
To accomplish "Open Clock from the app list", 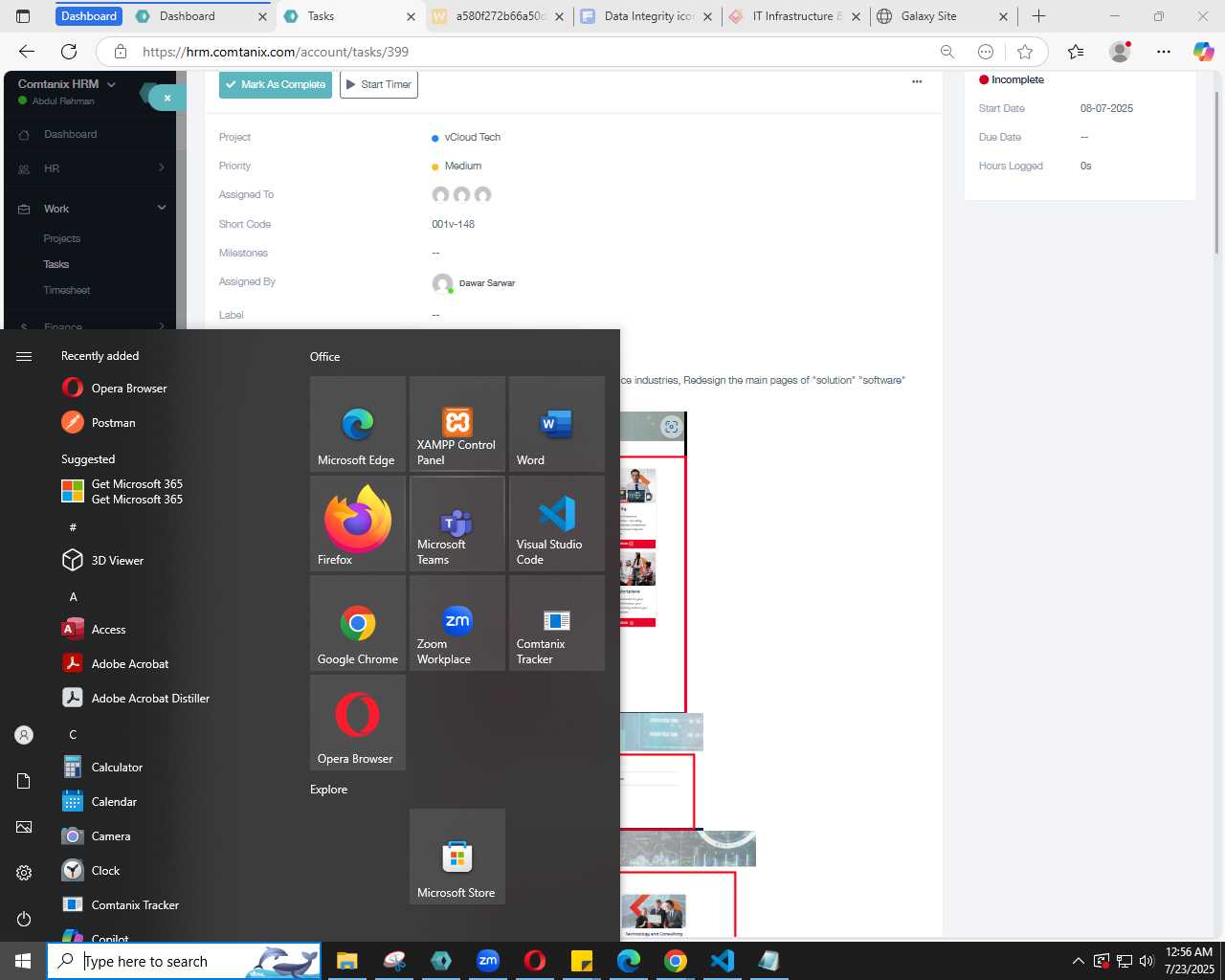I will [92, 870].
